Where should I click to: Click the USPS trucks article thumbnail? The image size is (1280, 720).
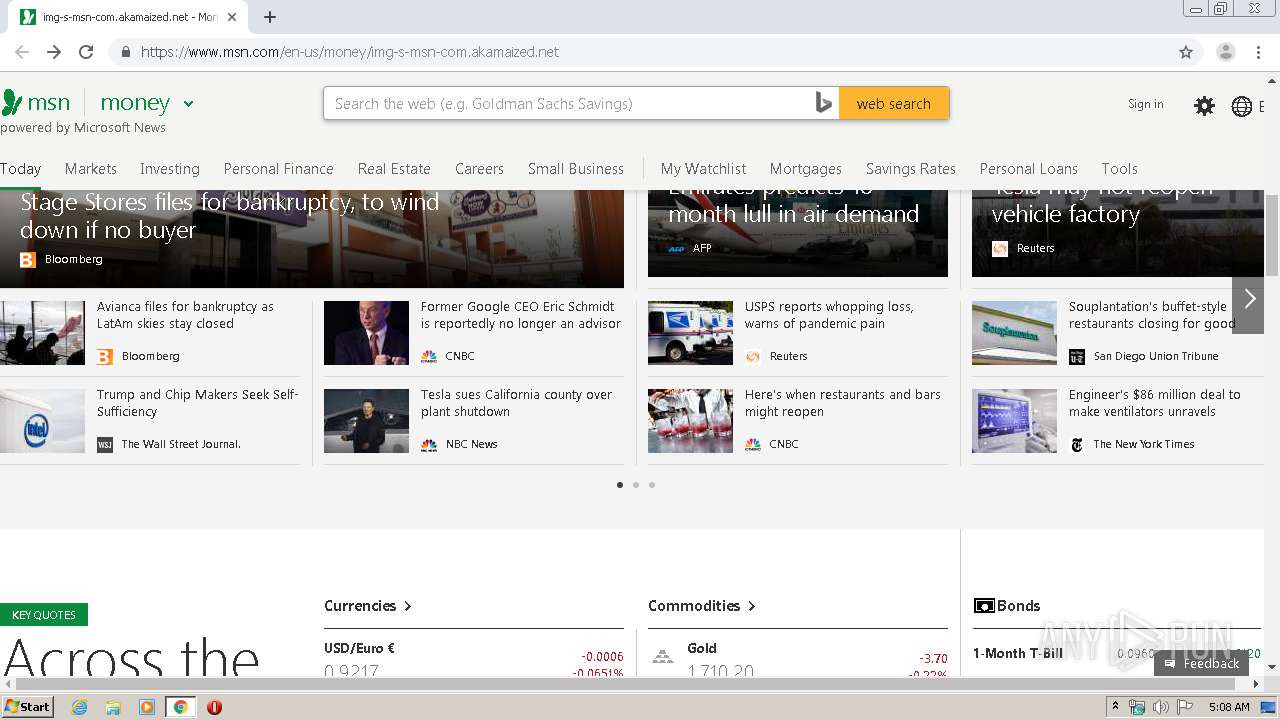coord(690,333)
